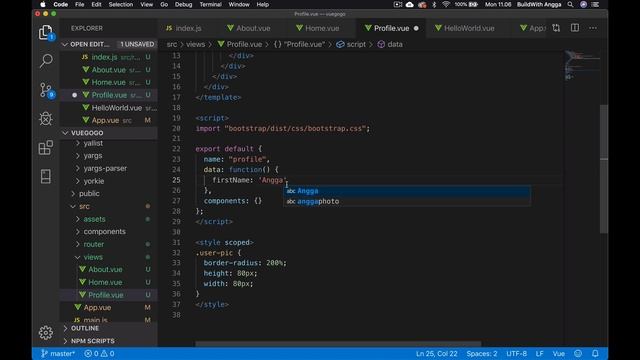Click the editor horizontal scrollbar
This screenshot has height=360, width=640.
click(338, 344)
